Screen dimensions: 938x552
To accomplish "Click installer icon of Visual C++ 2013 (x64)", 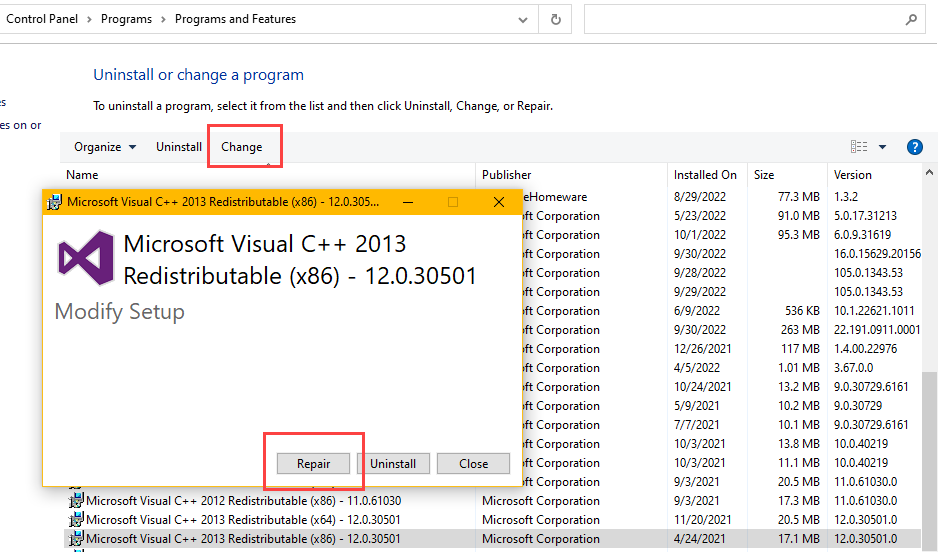I will point(76,520).
